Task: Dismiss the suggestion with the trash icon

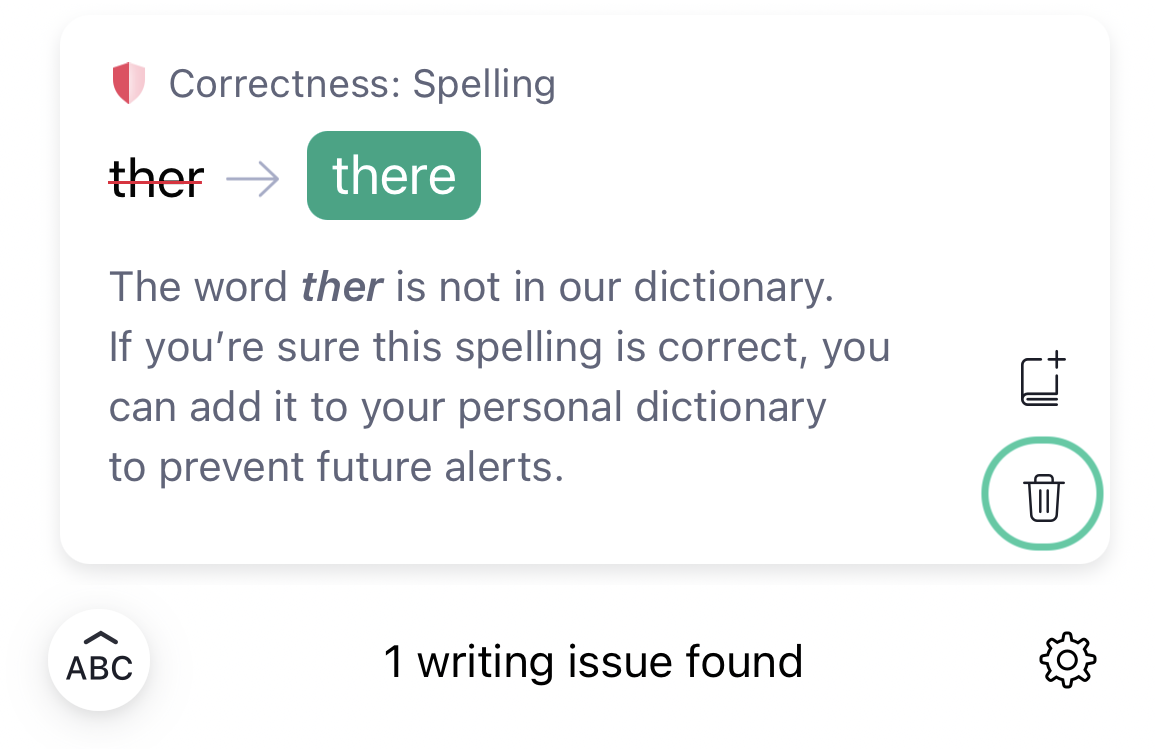Action: (1042, 495)
